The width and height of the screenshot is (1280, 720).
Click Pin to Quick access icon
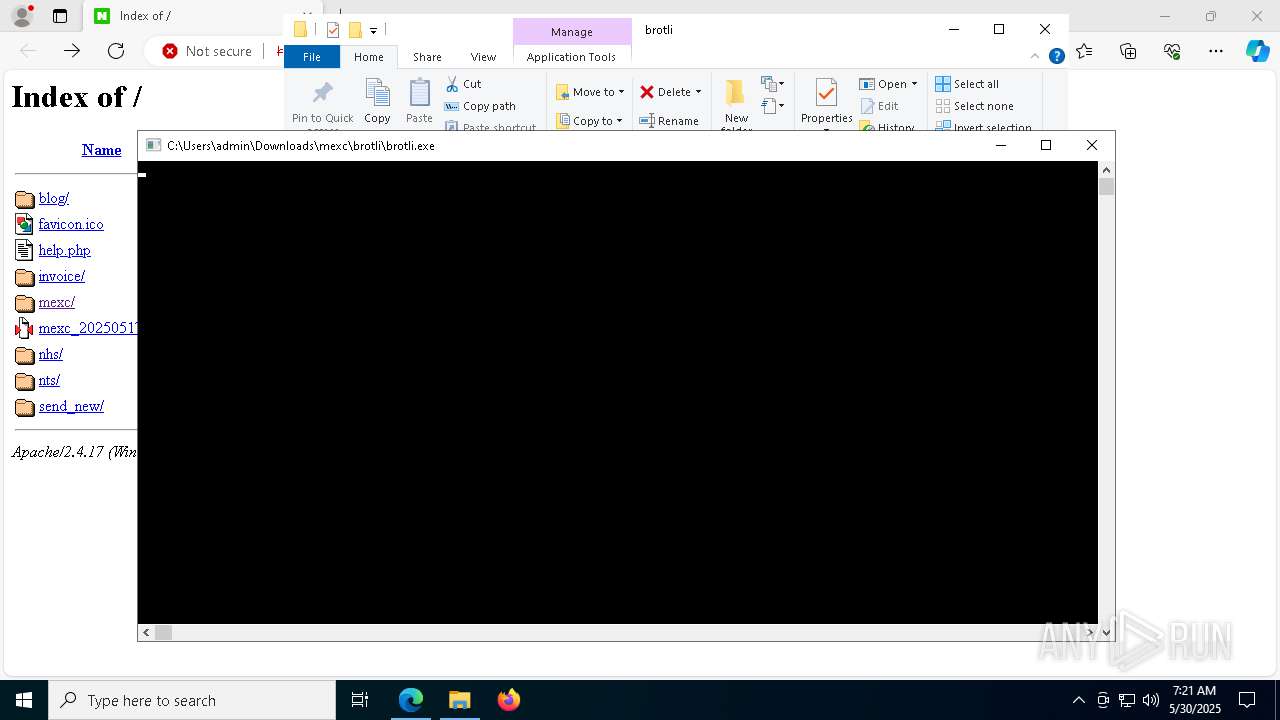tap(322, 95)
